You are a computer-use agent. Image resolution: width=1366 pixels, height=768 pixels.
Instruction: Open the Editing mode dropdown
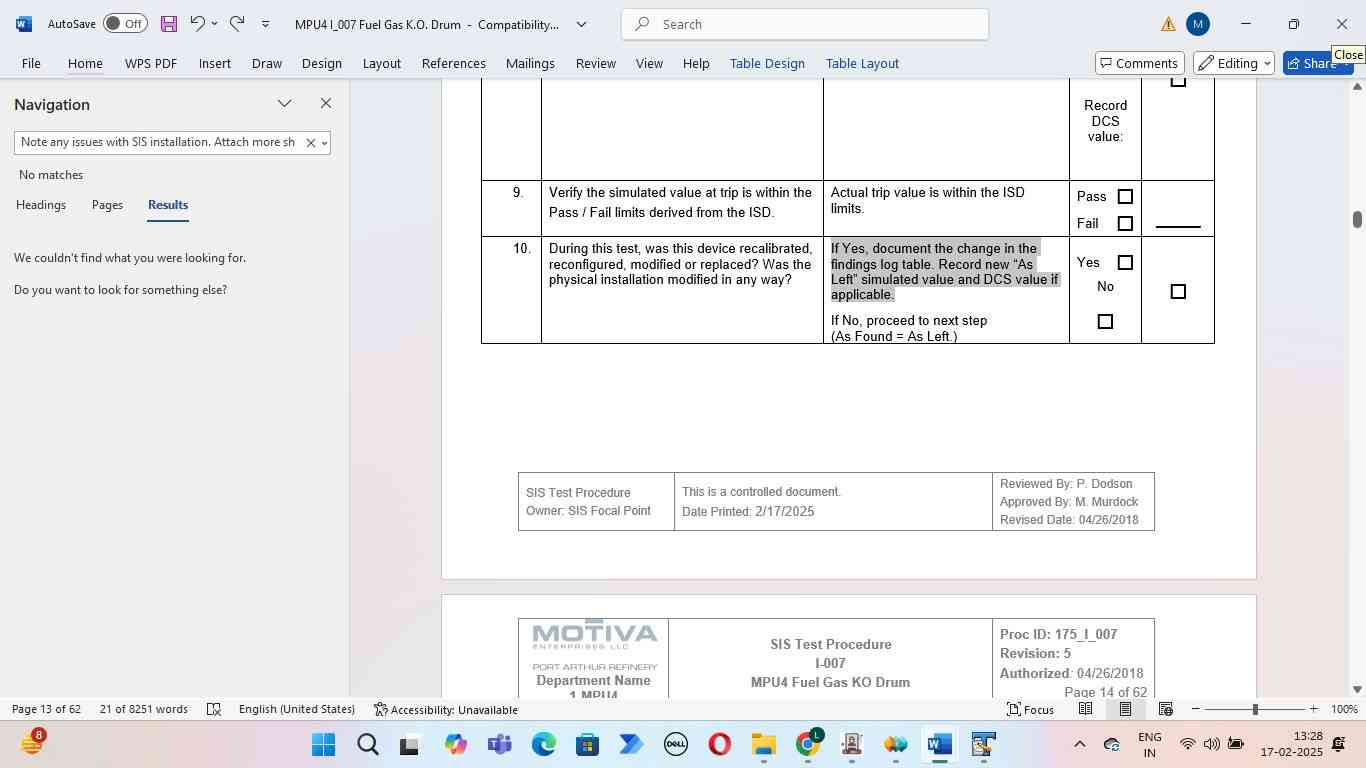point(1234,63)
